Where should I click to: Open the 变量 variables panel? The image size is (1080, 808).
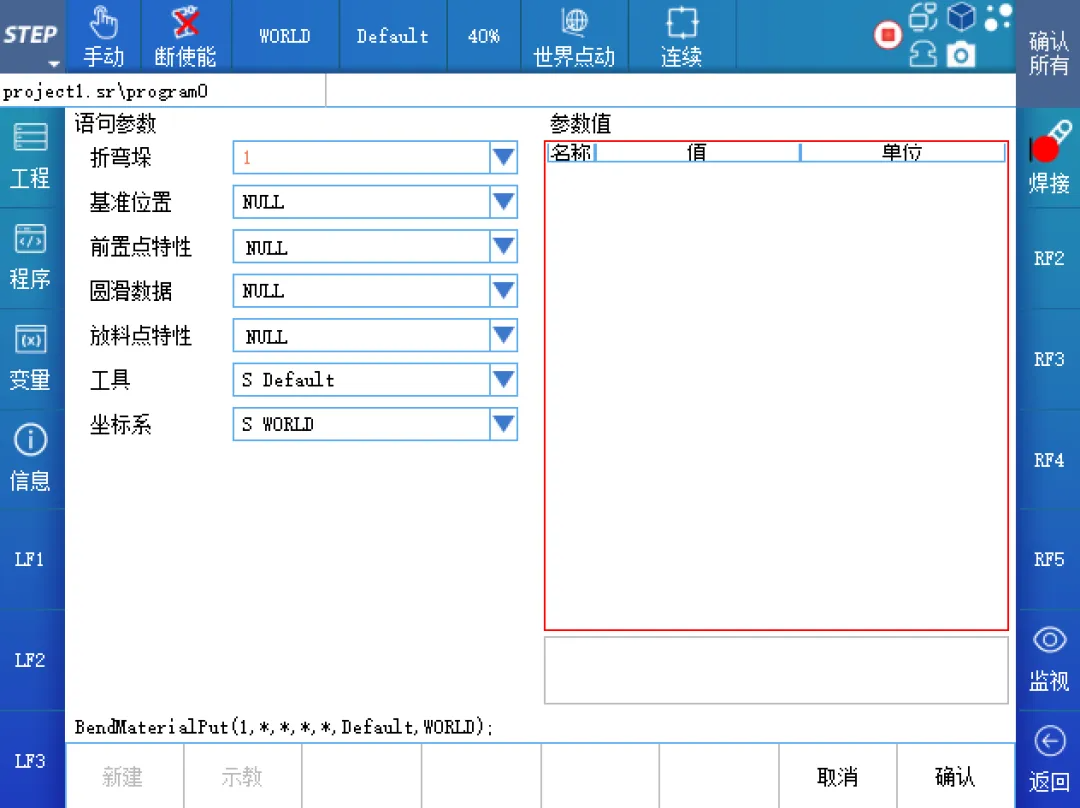(30, 359)
